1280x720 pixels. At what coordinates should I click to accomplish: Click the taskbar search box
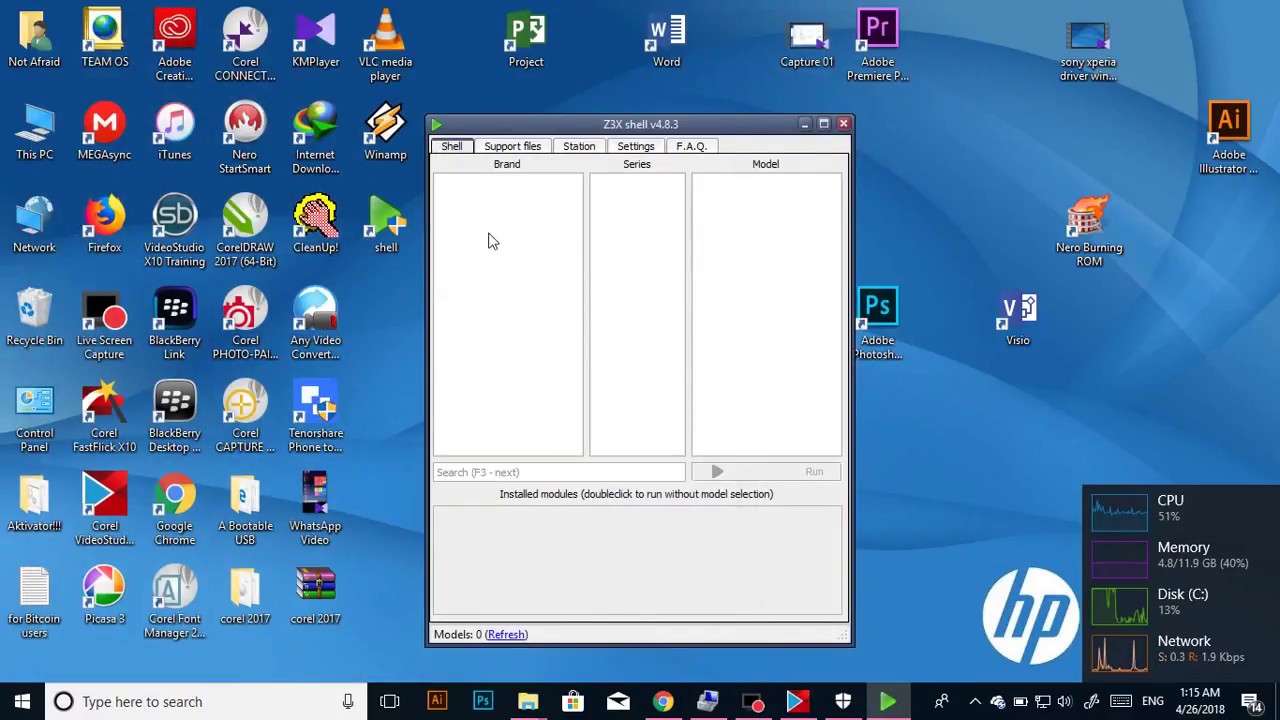point(205,702)
